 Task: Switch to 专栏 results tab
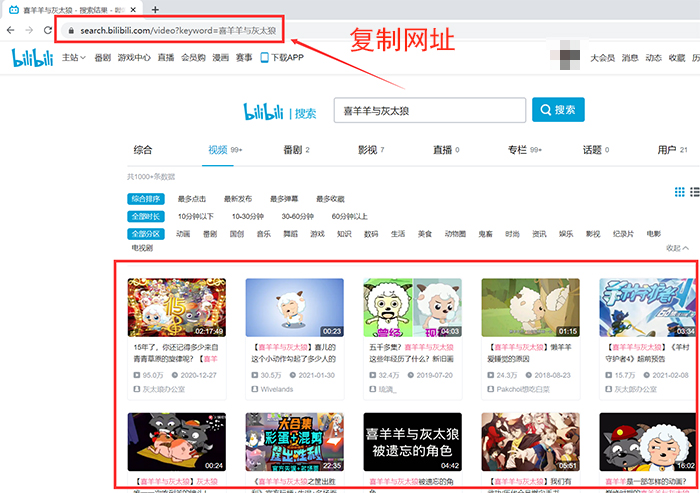pyautogui.click(x=525, y=150)
